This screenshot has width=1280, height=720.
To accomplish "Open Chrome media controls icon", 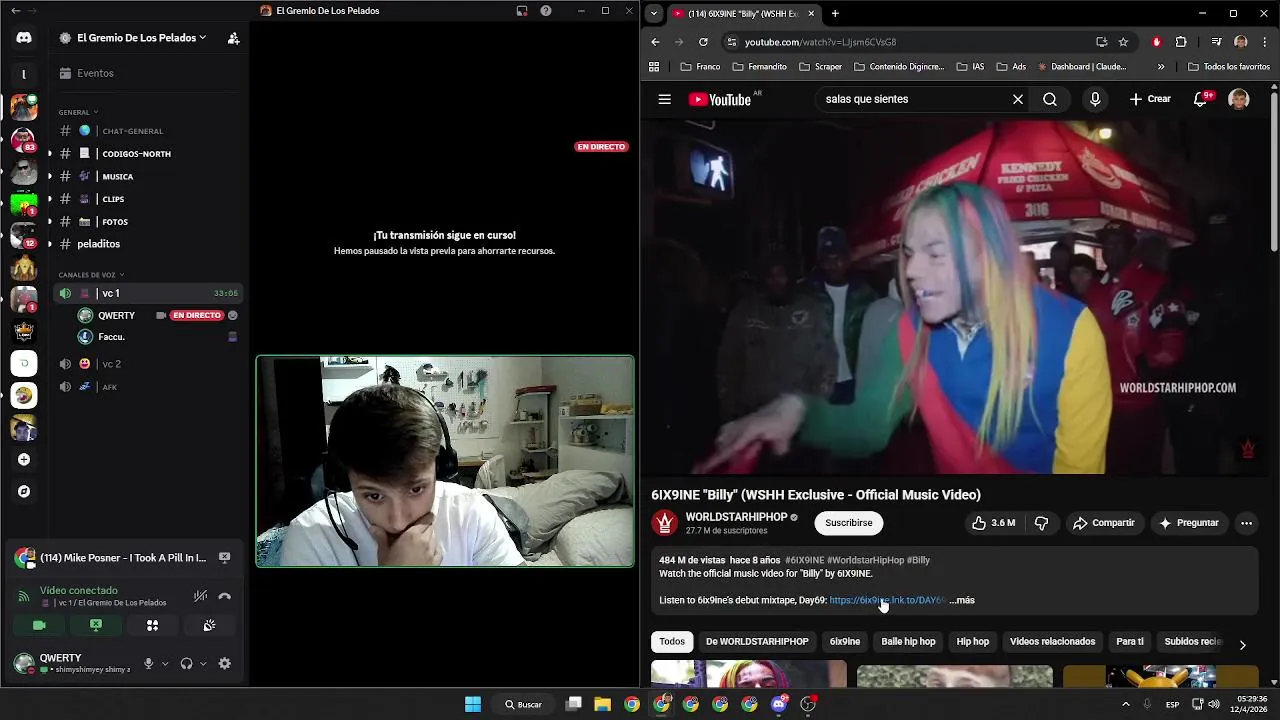I will [1216, 42].
